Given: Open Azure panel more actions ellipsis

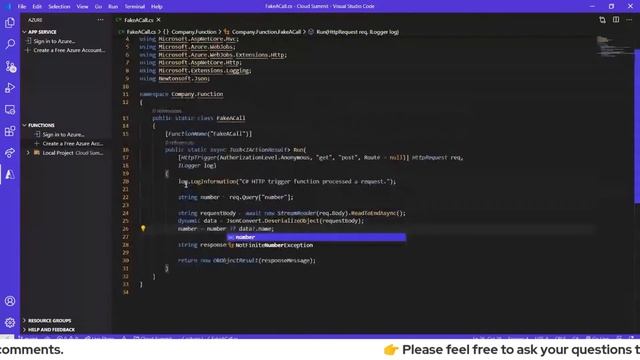Looking at the screenshot, I should [x=100, y=20].
